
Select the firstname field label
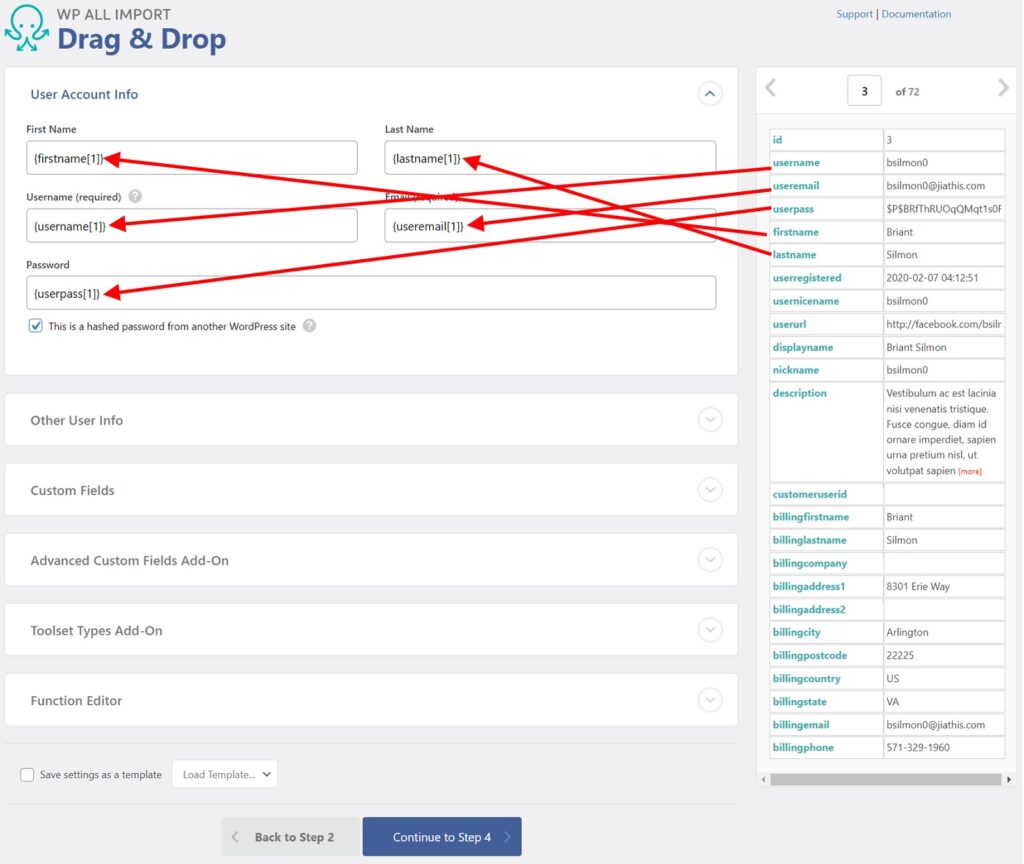tap(795, 232)
